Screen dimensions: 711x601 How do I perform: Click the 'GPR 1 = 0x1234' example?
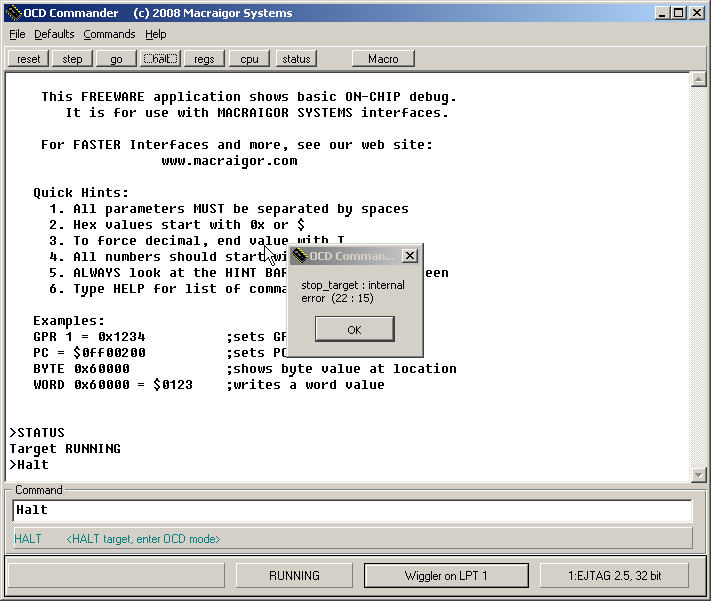[x=89, y=337]
